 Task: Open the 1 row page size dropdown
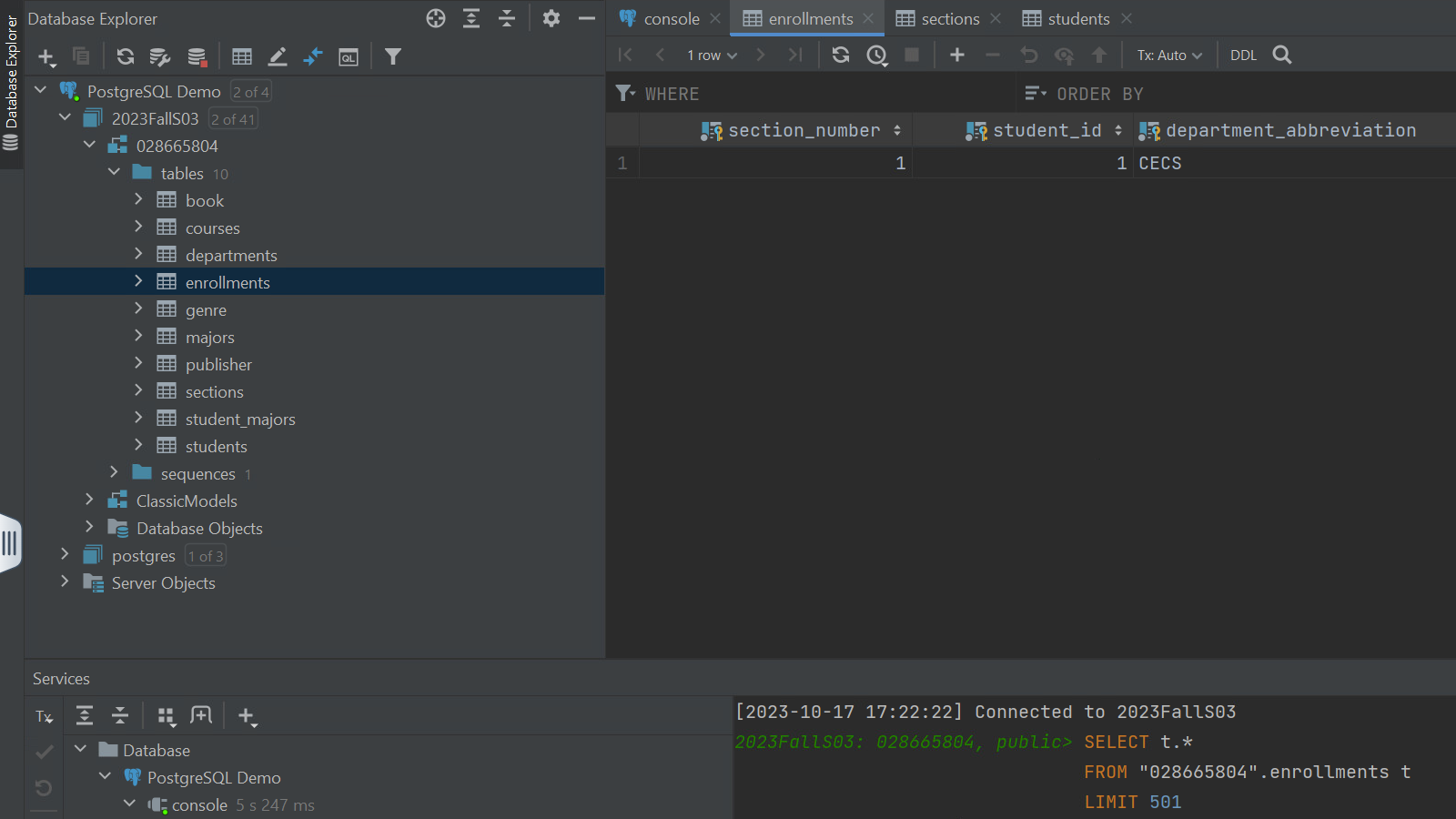coord(712,56)
